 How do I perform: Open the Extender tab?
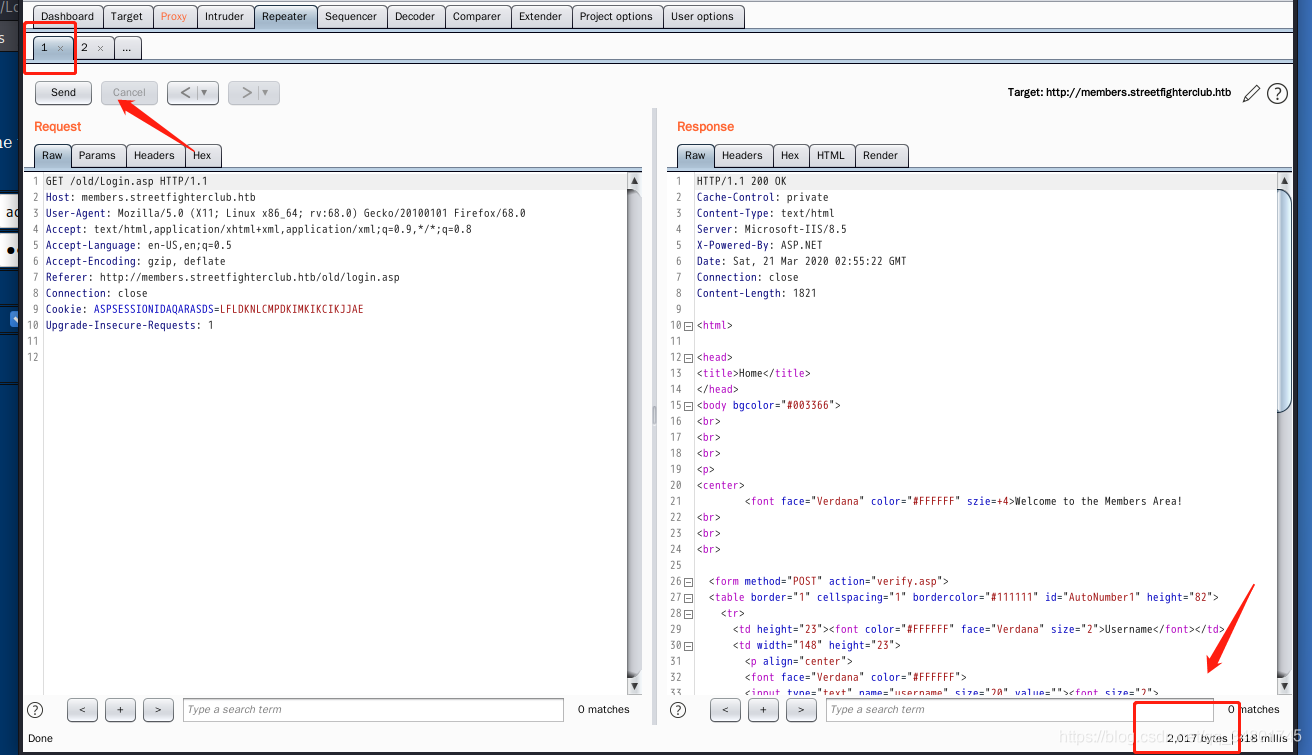pyautogui.click(x=541, y=16)
